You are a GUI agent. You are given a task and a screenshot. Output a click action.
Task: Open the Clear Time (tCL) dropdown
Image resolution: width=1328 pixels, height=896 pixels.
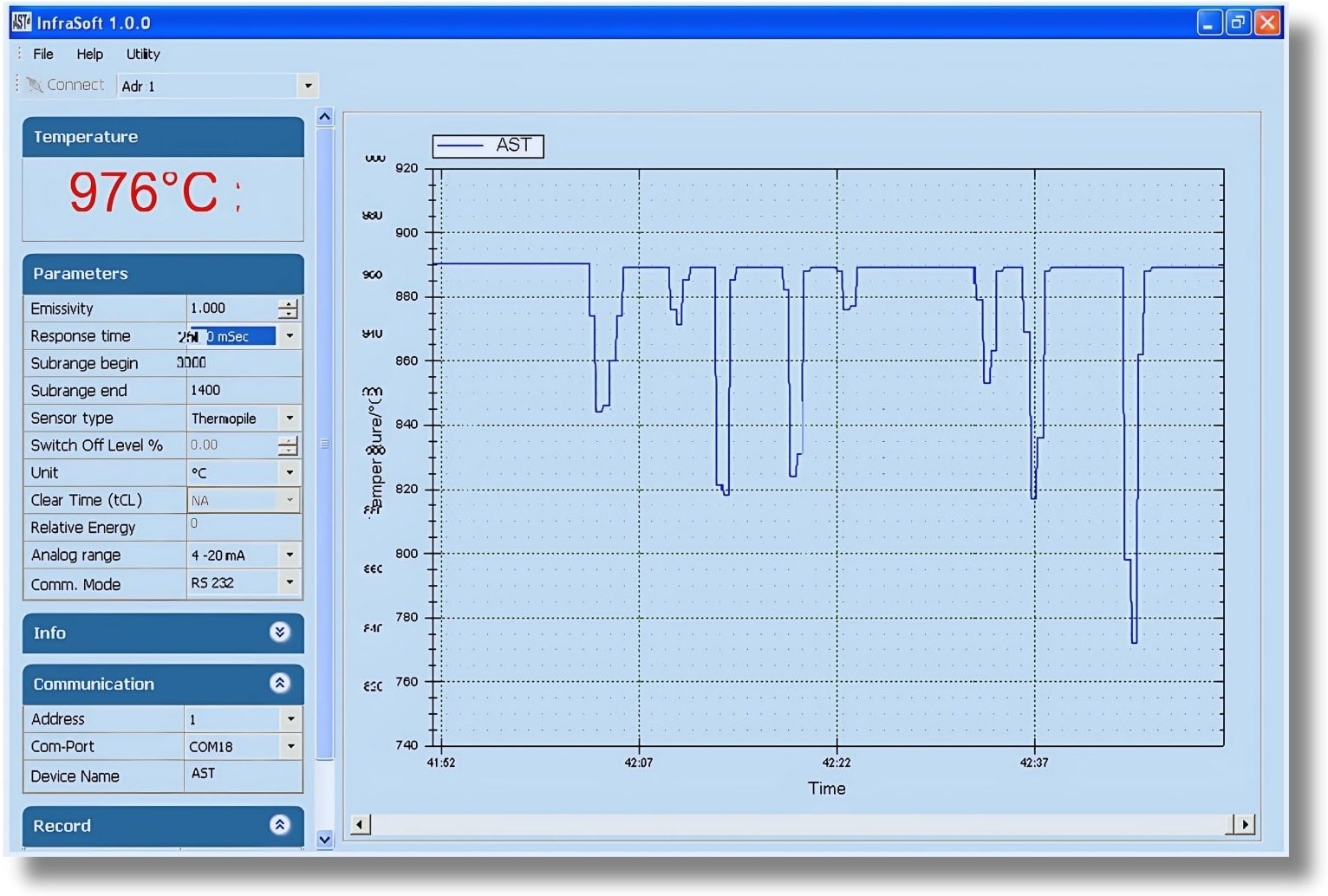[290, 500]
